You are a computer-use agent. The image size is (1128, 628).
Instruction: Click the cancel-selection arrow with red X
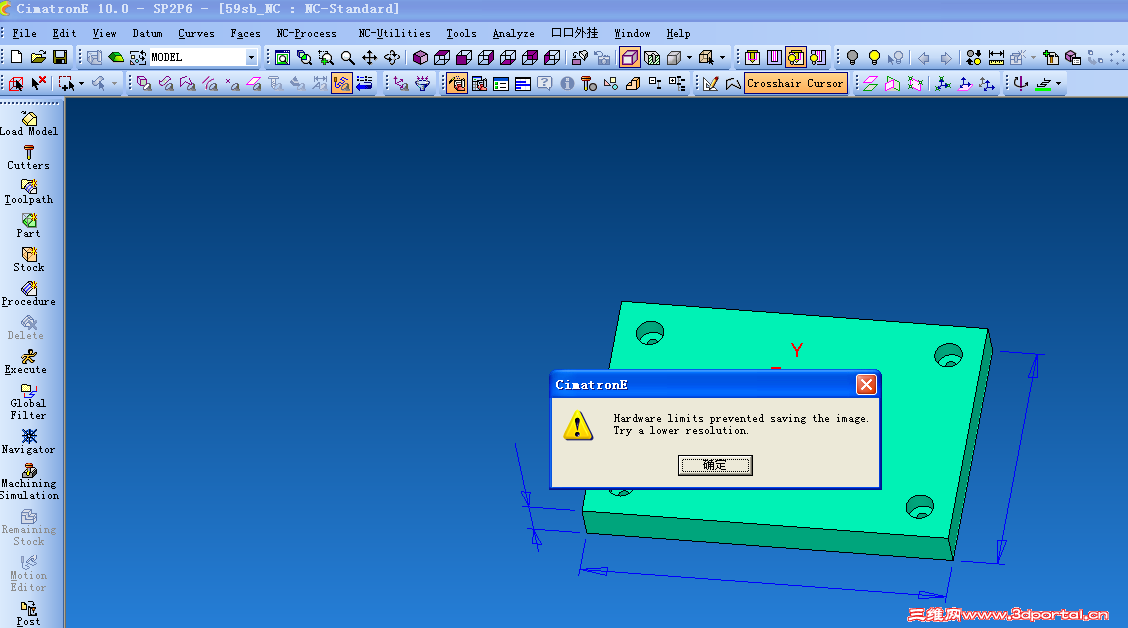point(38,83)
